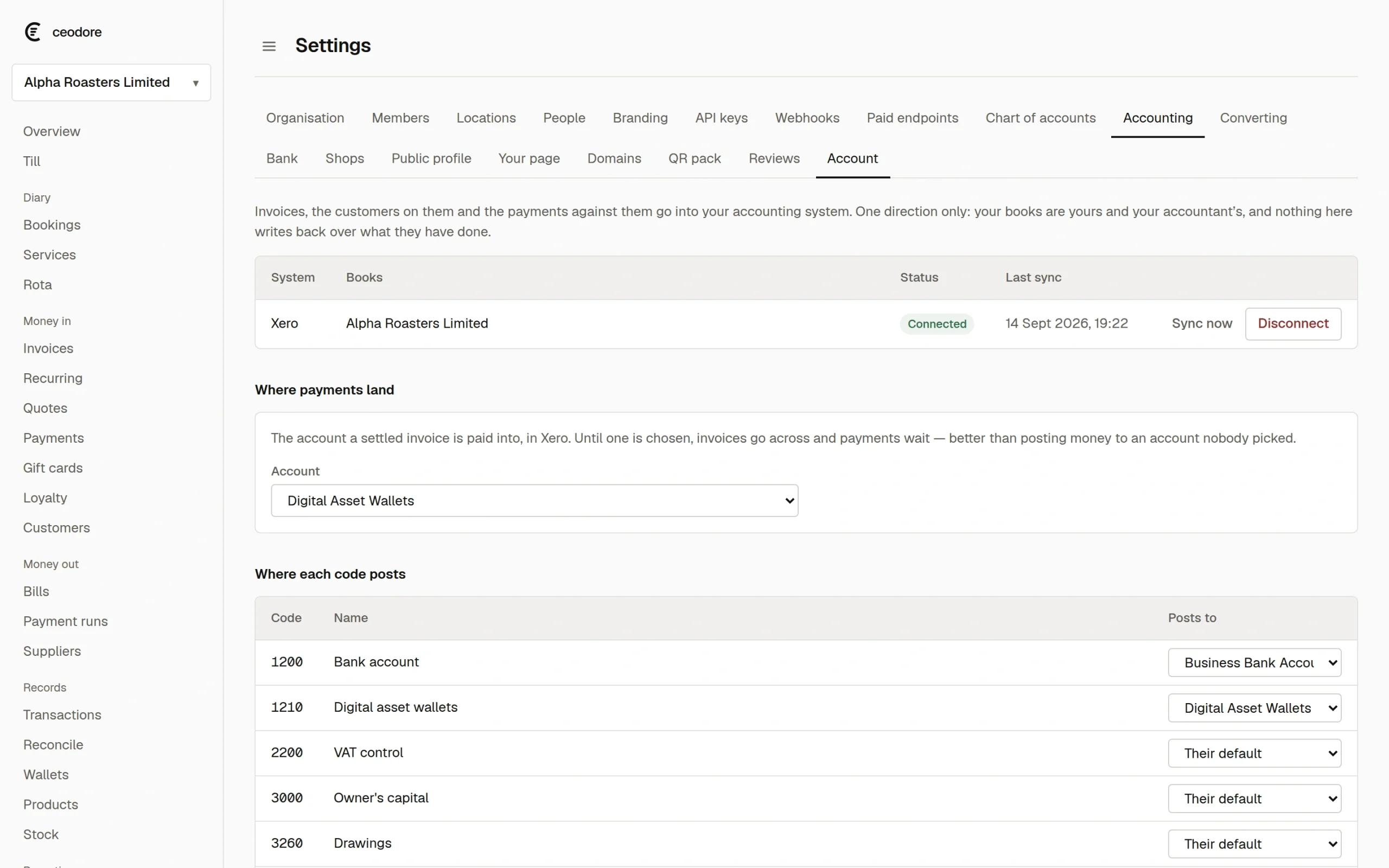The width and height of the screenshot is (1389, 868).
Task: Open Gift cards in the sidebar
Action: (x=53, y=468)
